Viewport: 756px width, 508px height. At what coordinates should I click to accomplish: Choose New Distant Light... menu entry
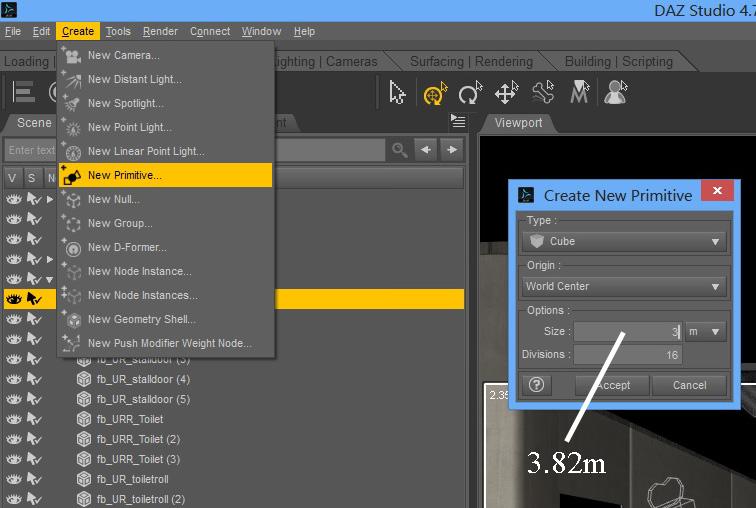pos(165,80)
